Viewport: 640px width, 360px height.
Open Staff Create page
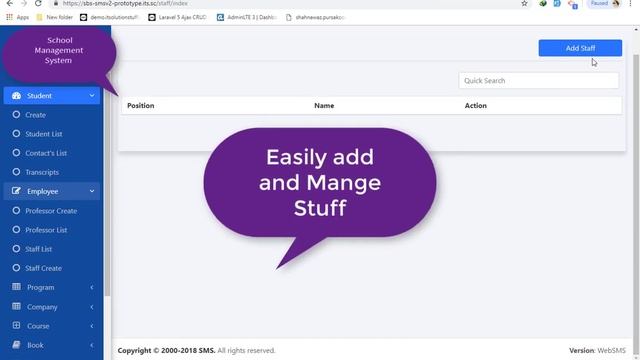pyautogui.click(x=43, y=268)
